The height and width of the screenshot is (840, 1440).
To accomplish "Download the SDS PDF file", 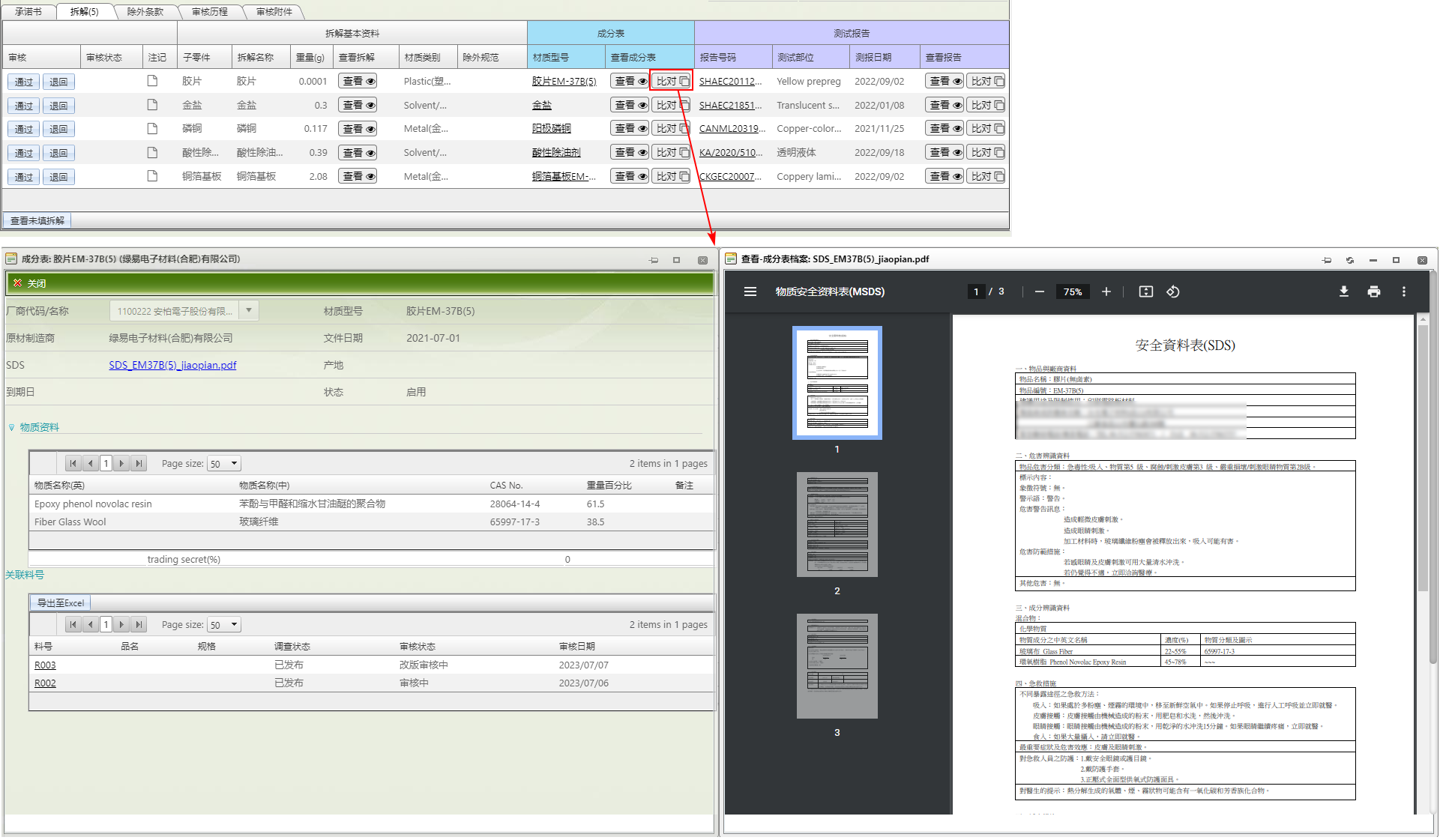I will coord(1343,291).
